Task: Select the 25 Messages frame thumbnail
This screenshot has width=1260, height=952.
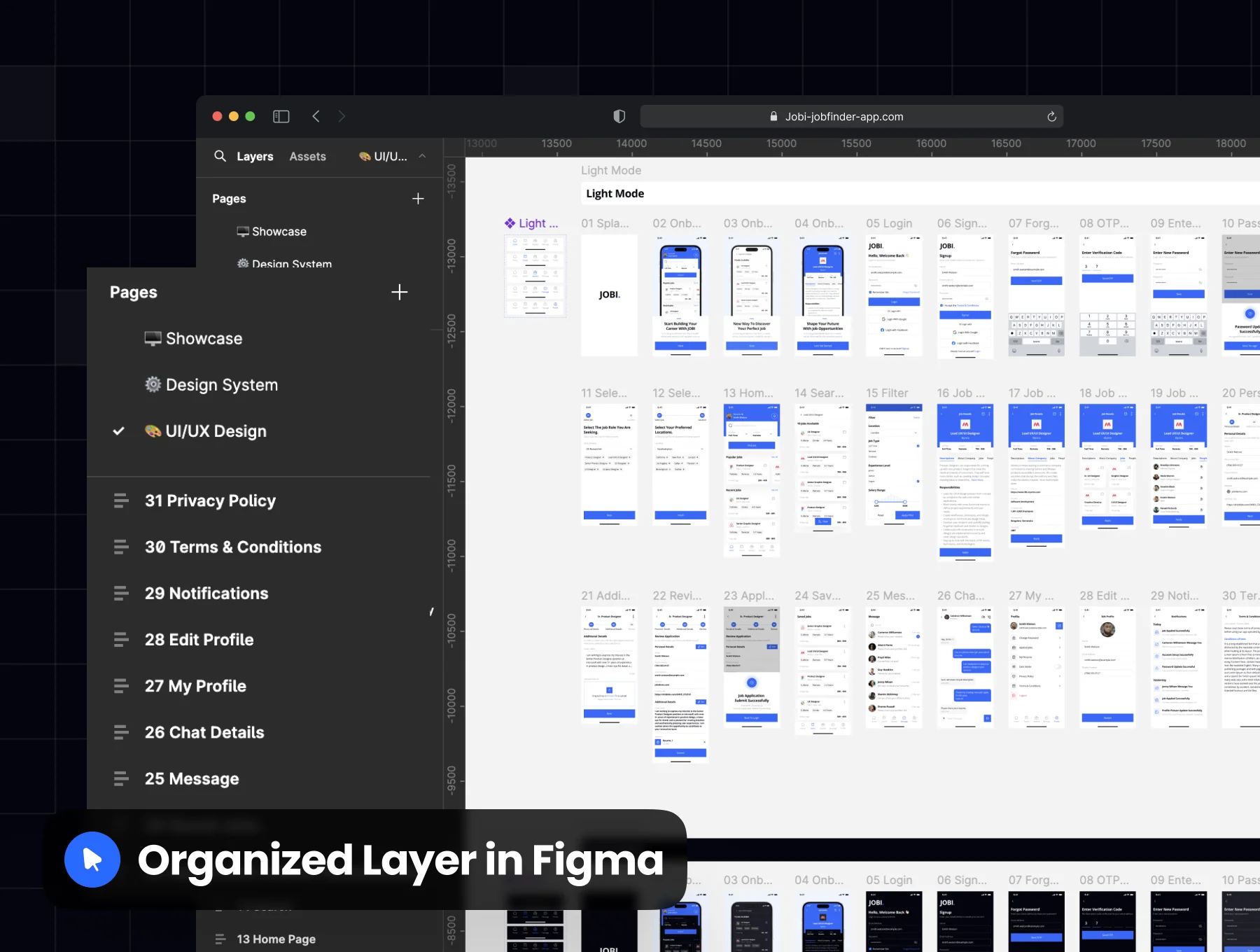Action: 894,667
